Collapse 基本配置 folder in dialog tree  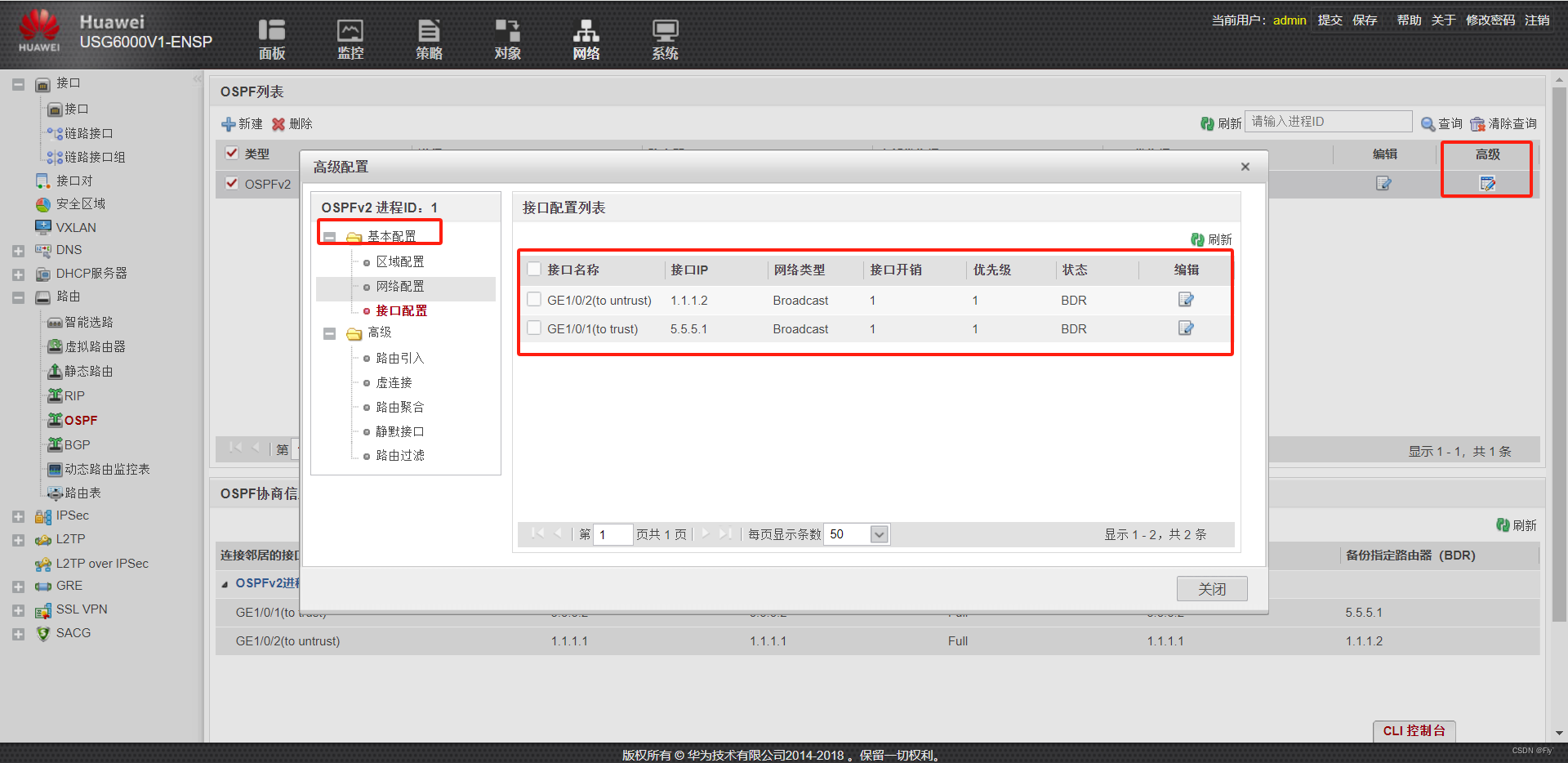click(329, 237)
